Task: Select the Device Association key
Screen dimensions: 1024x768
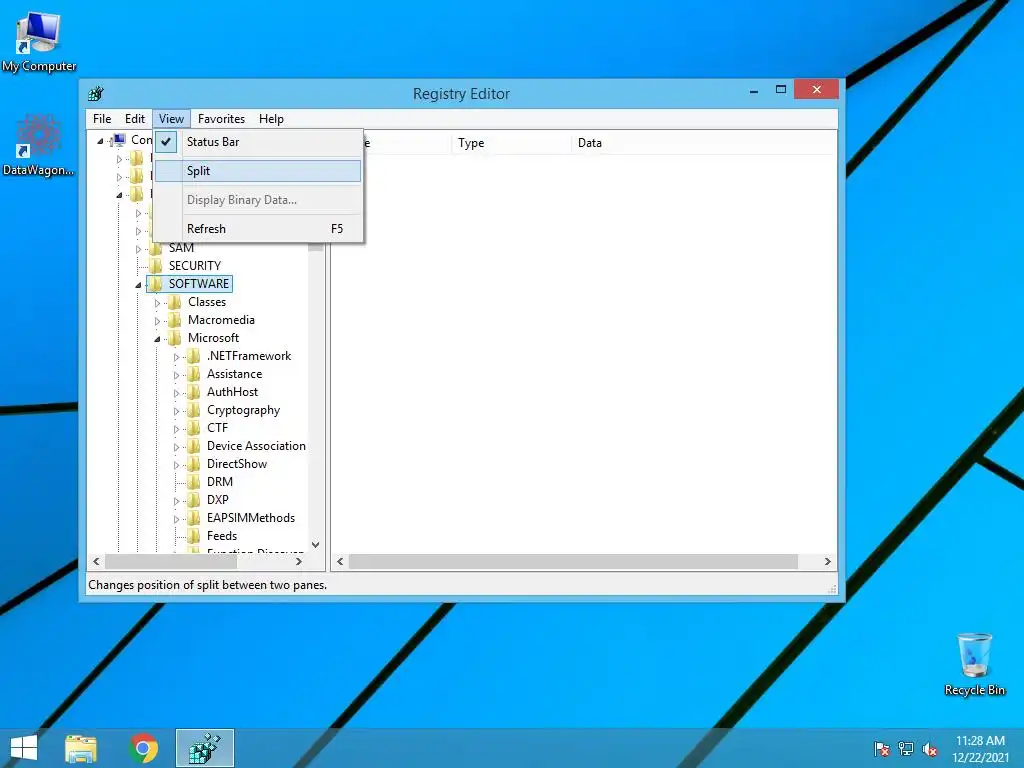Action: [x=256, y=446]
